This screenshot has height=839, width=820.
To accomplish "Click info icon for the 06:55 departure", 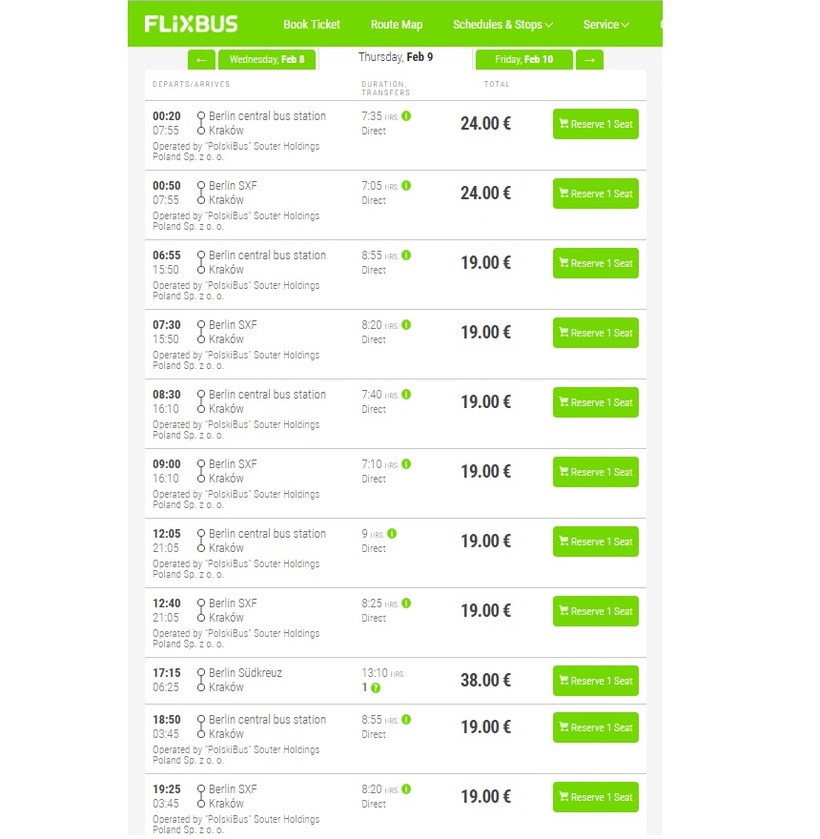I will [407, 255].
